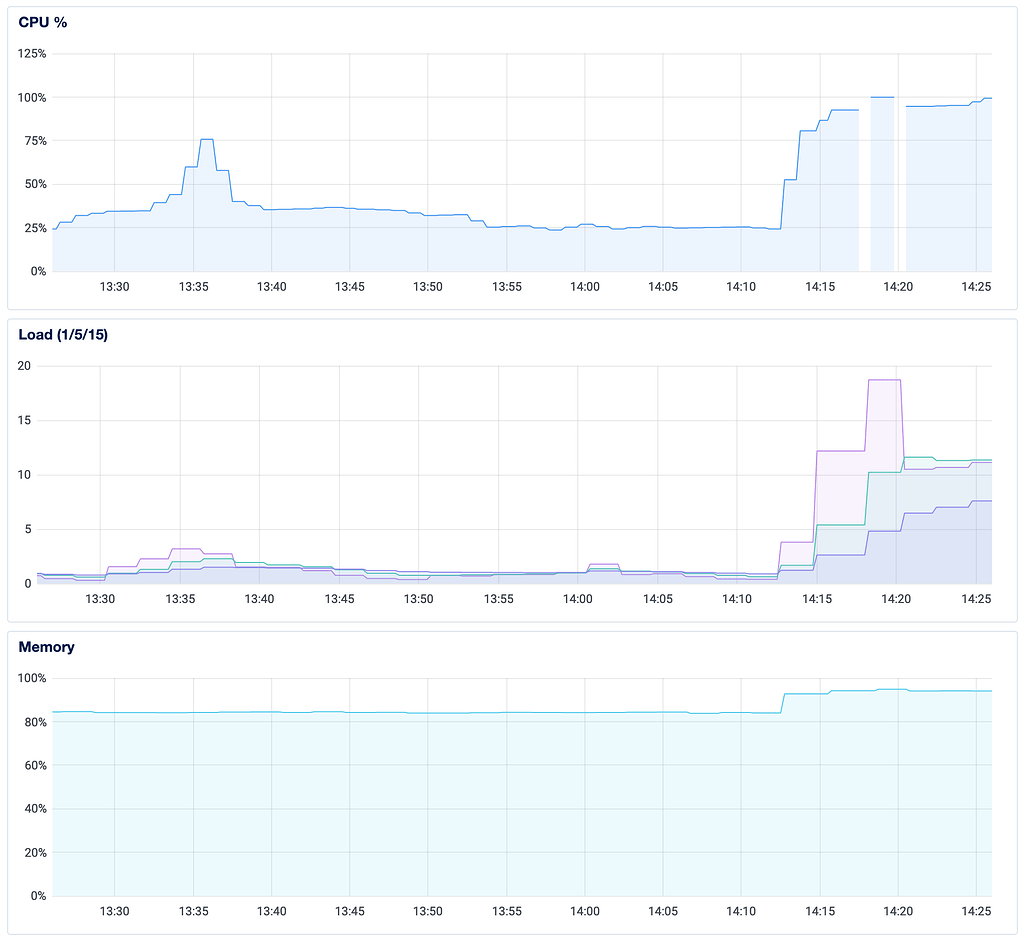Click the Load (1/5/15) chart title
The width and height of the screenshot is (1023, 940).
pyautogui.click(x=63, y=335)
